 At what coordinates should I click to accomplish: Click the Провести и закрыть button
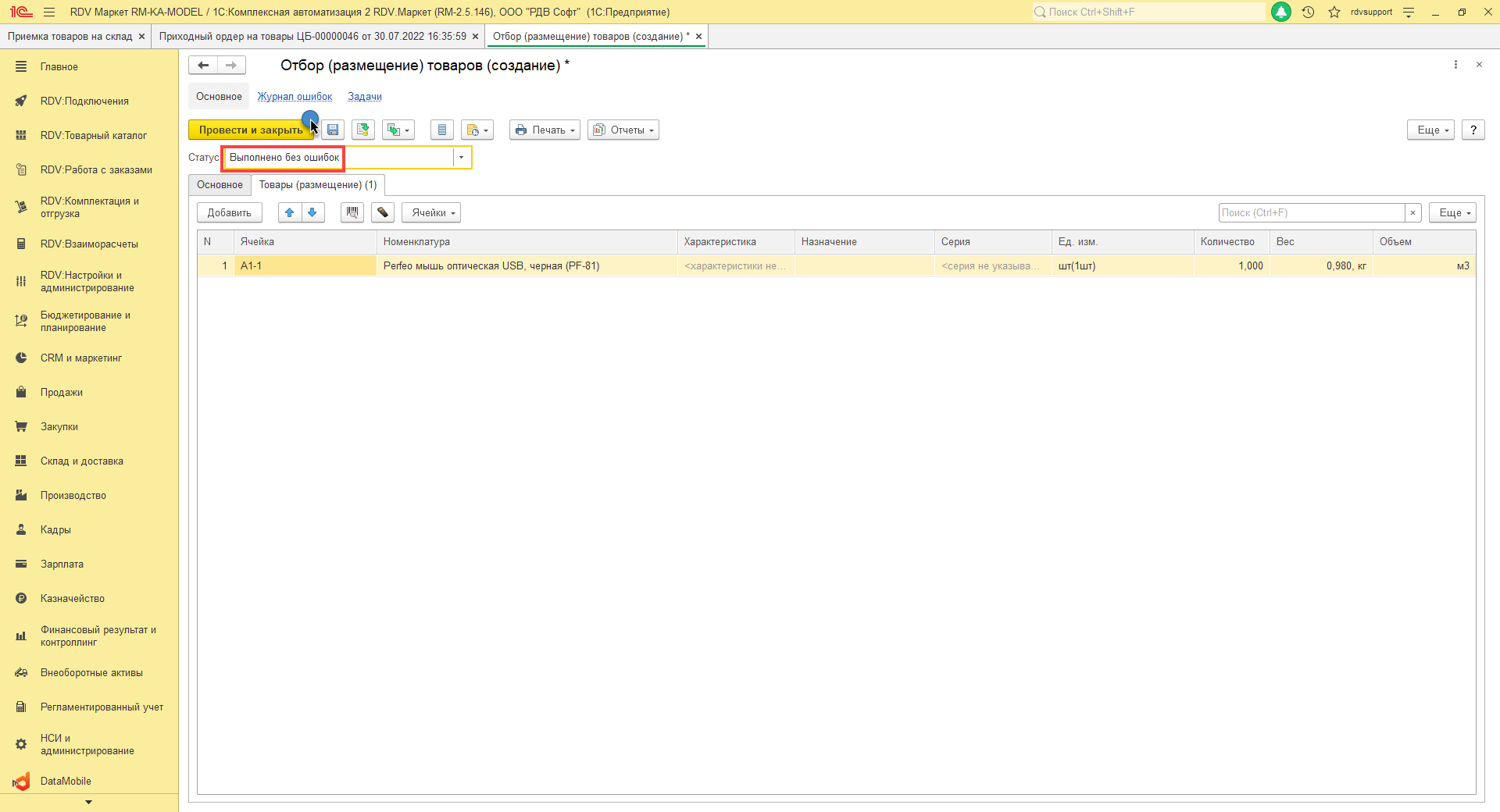(250, 130)
